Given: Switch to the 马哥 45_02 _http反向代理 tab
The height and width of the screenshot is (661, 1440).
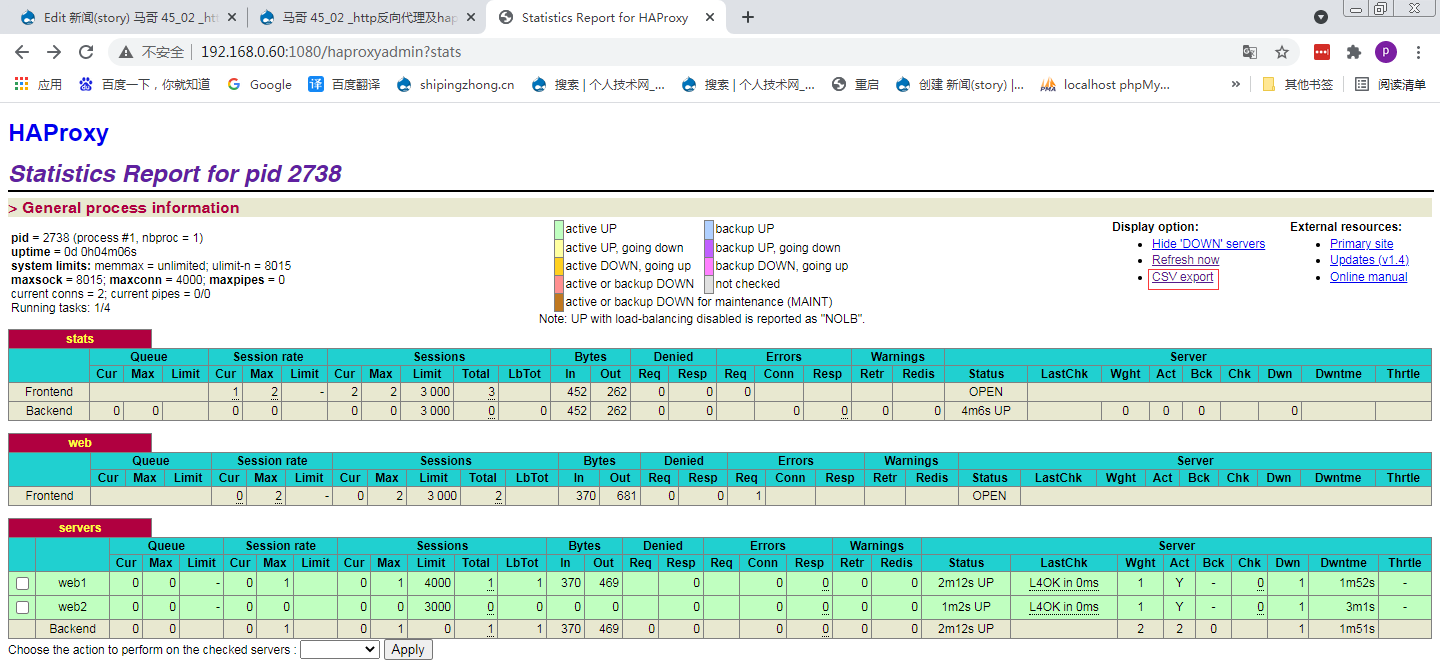Looking at the screenshot, I should [366, 17].
